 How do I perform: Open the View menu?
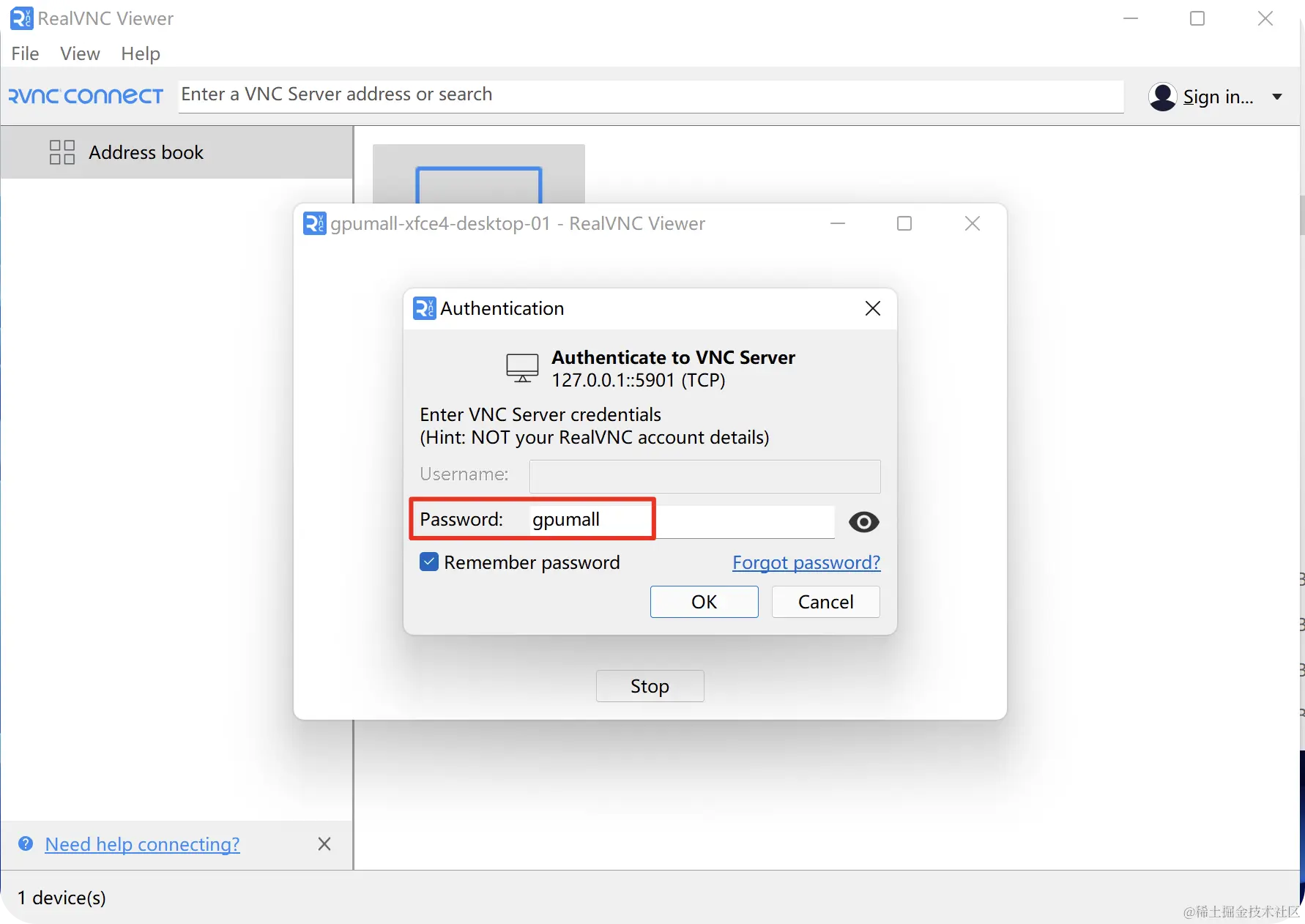click(x=80, y=53)
